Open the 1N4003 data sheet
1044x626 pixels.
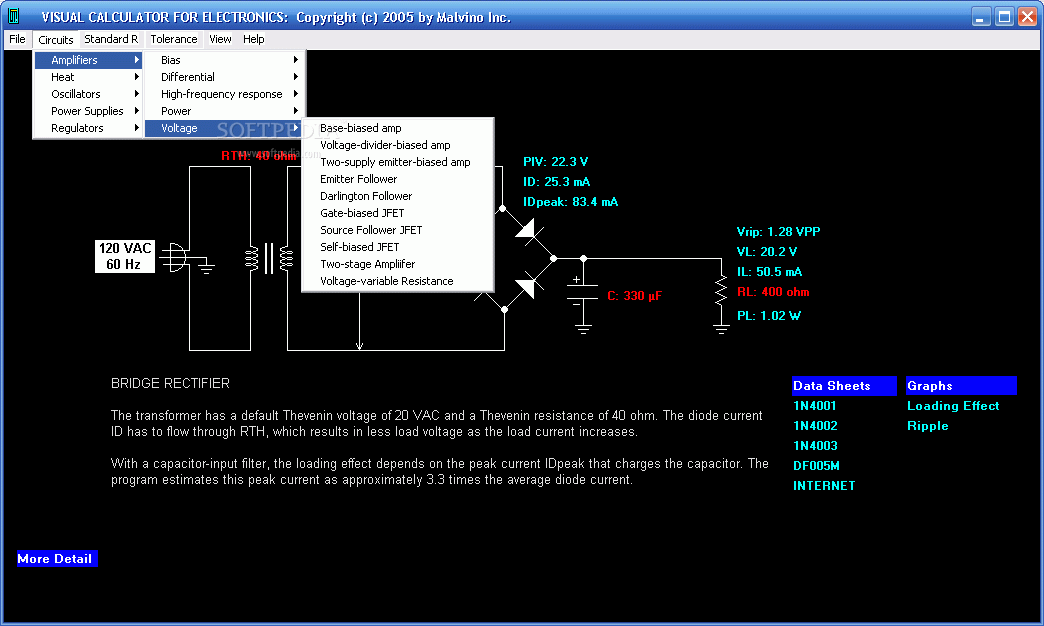pyautogui.click(x=815, y=446)
